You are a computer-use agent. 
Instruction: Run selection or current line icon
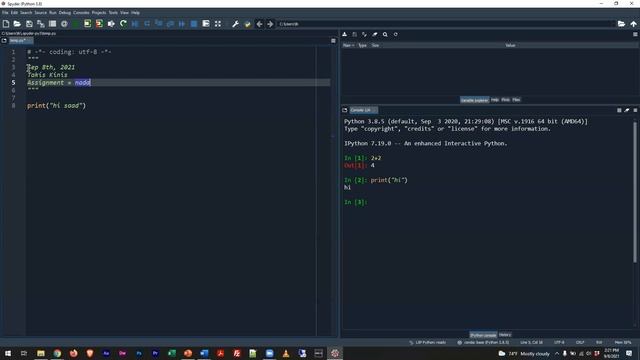pos(111,24)
